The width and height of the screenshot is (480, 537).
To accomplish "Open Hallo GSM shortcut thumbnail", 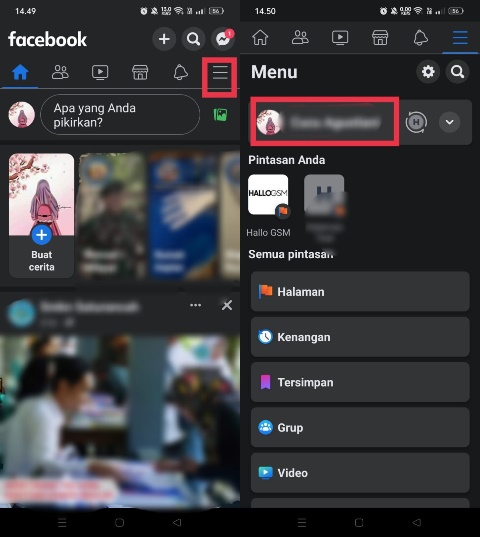I will 268,195.
